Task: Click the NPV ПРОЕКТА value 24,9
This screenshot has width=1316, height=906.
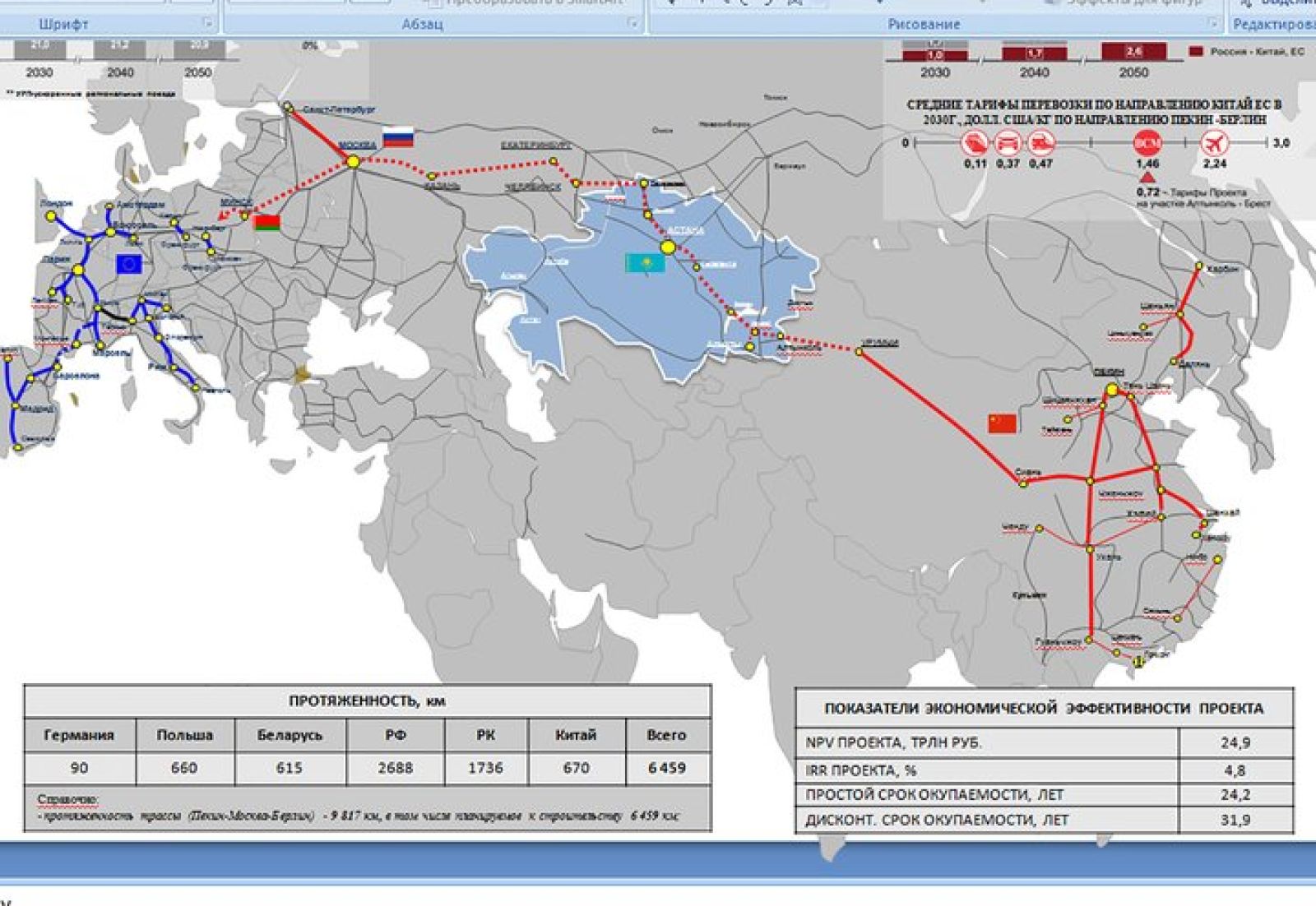Action: pyautogui.click(x=1235, y=742)
